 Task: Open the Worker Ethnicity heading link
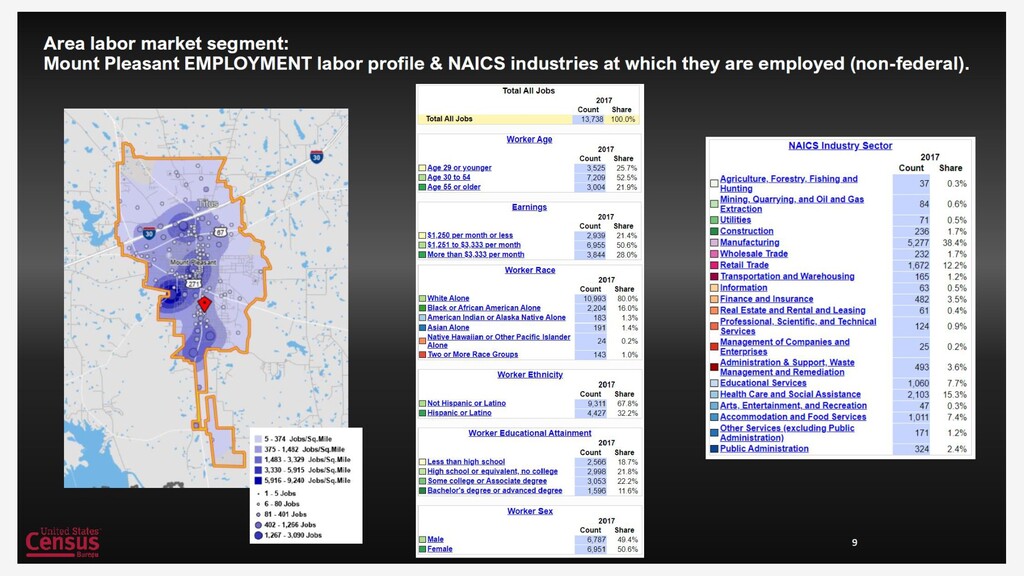coord(530,375)
